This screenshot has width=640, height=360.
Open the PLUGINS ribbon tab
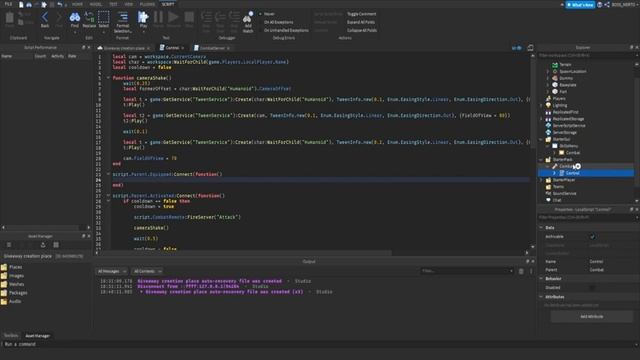pos(147,4)
